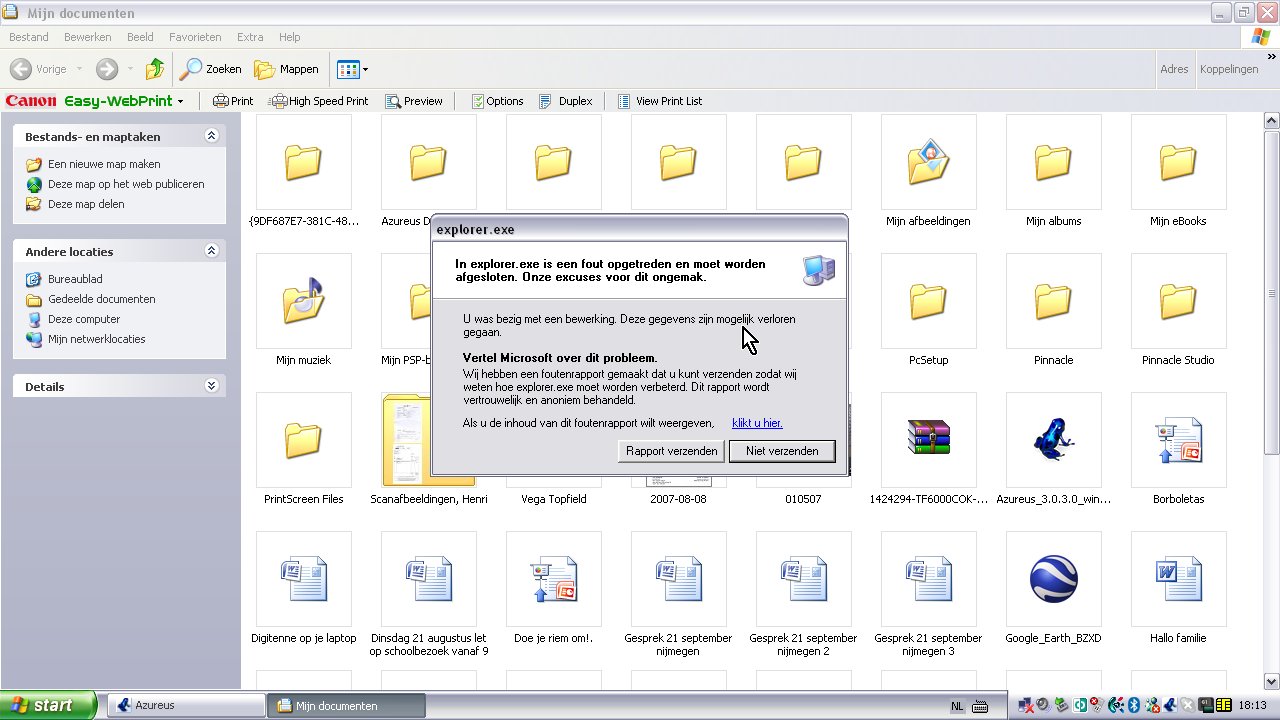Select the Pinnacle Studio folder
1280x720 pixels.
[1178, 301]
